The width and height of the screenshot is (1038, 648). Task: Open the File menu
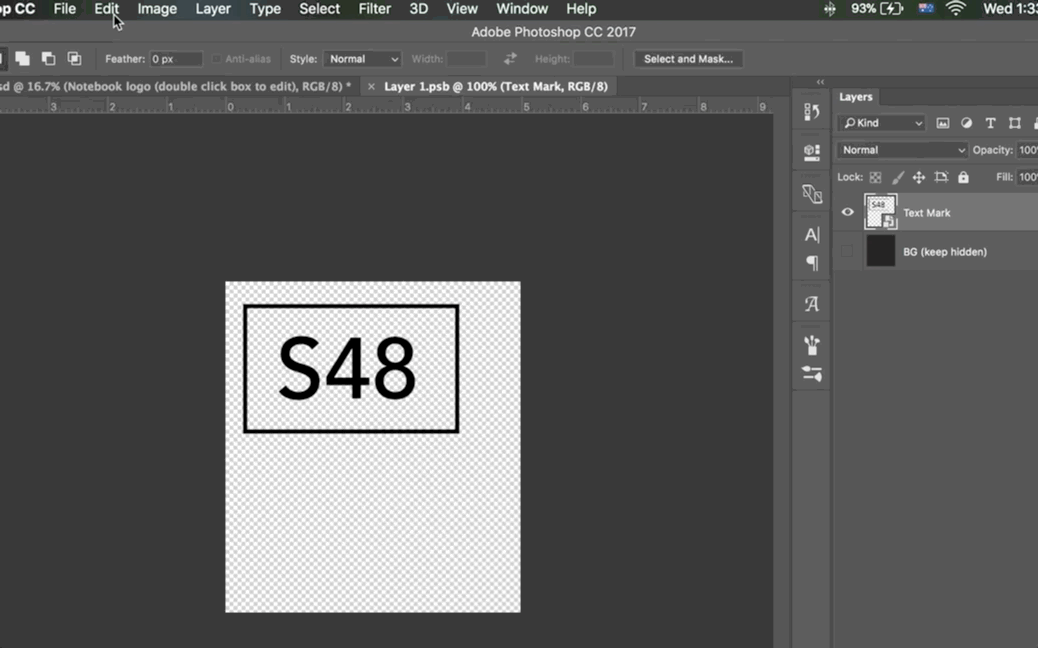(x=64, y=9)
